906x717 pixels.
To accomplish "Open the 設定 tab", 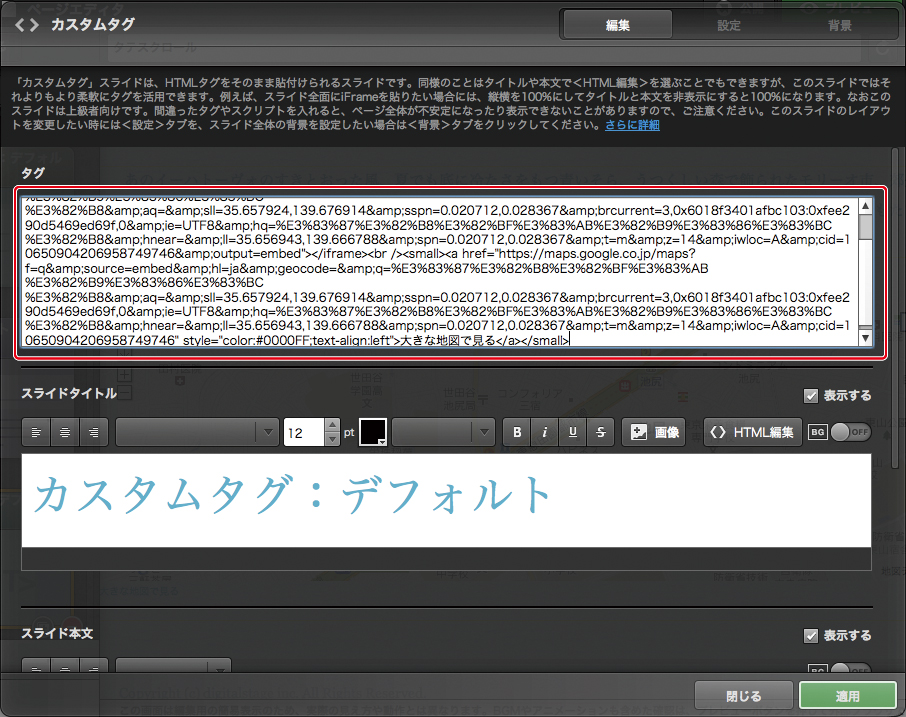I will [x=728, y=25].
